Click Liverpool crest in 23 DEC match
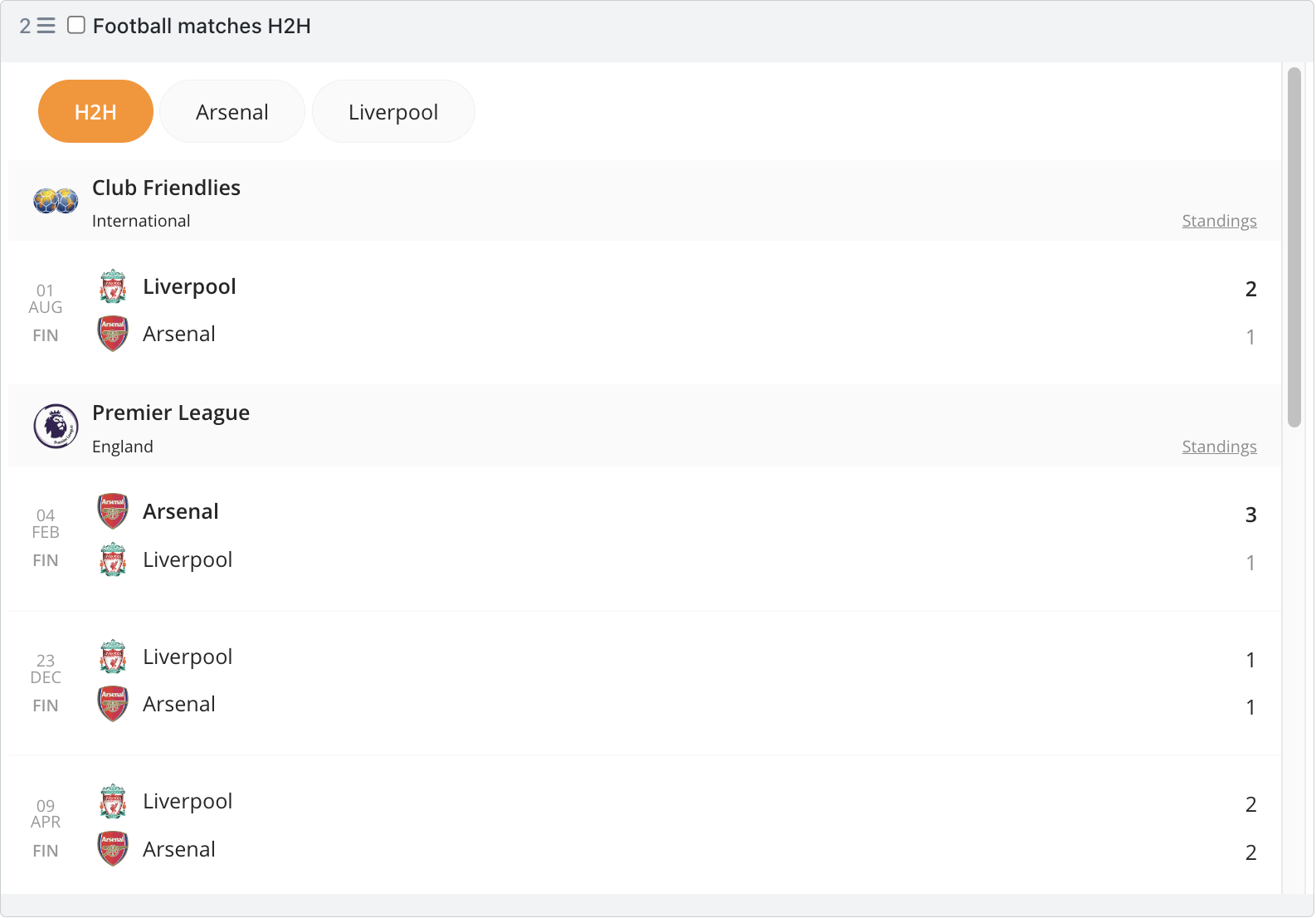1316x918 pixels. 113,657
